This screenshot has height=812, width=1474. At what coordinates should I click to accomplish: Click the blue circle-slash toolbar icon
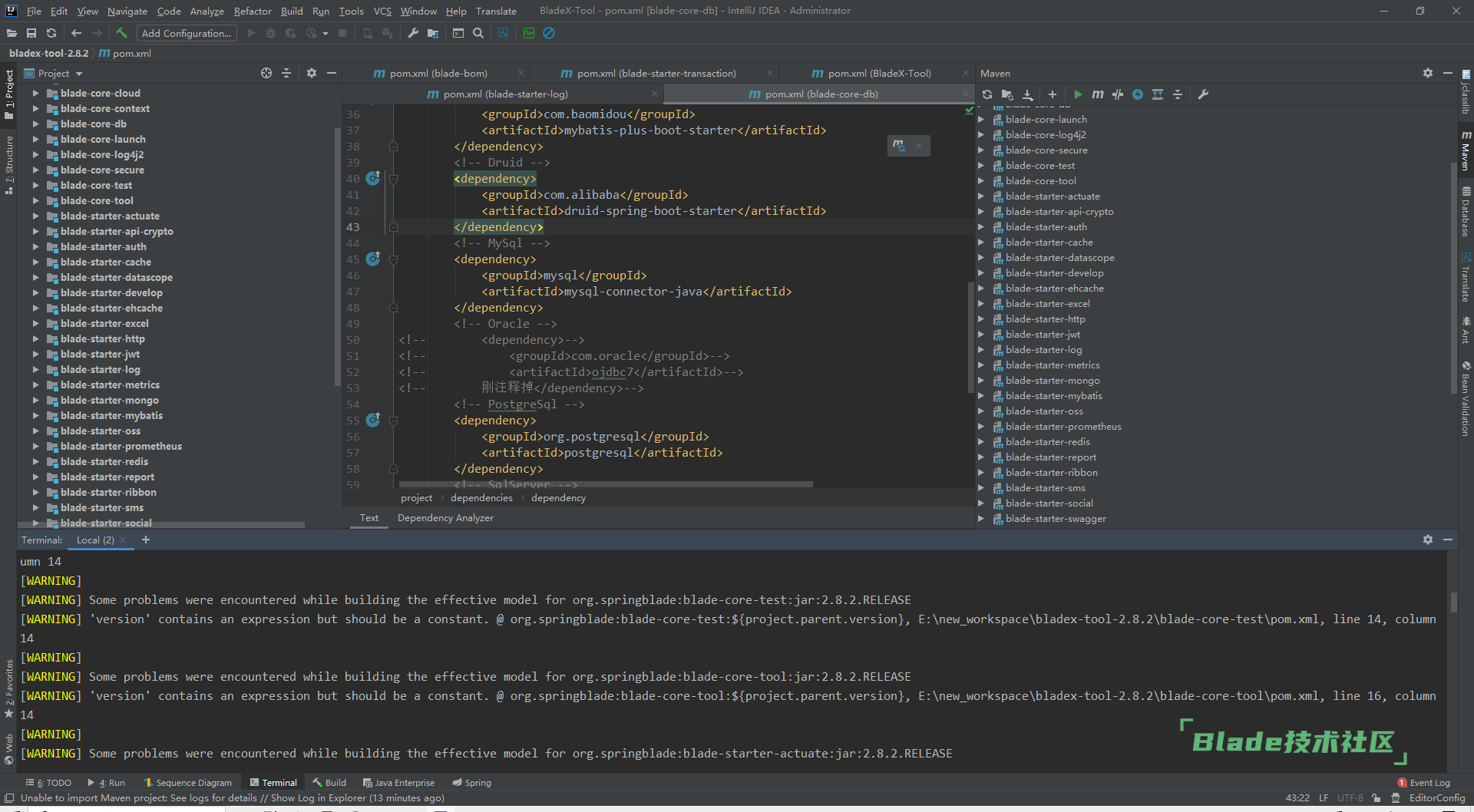pyautogui.click(x=549, y=33)
